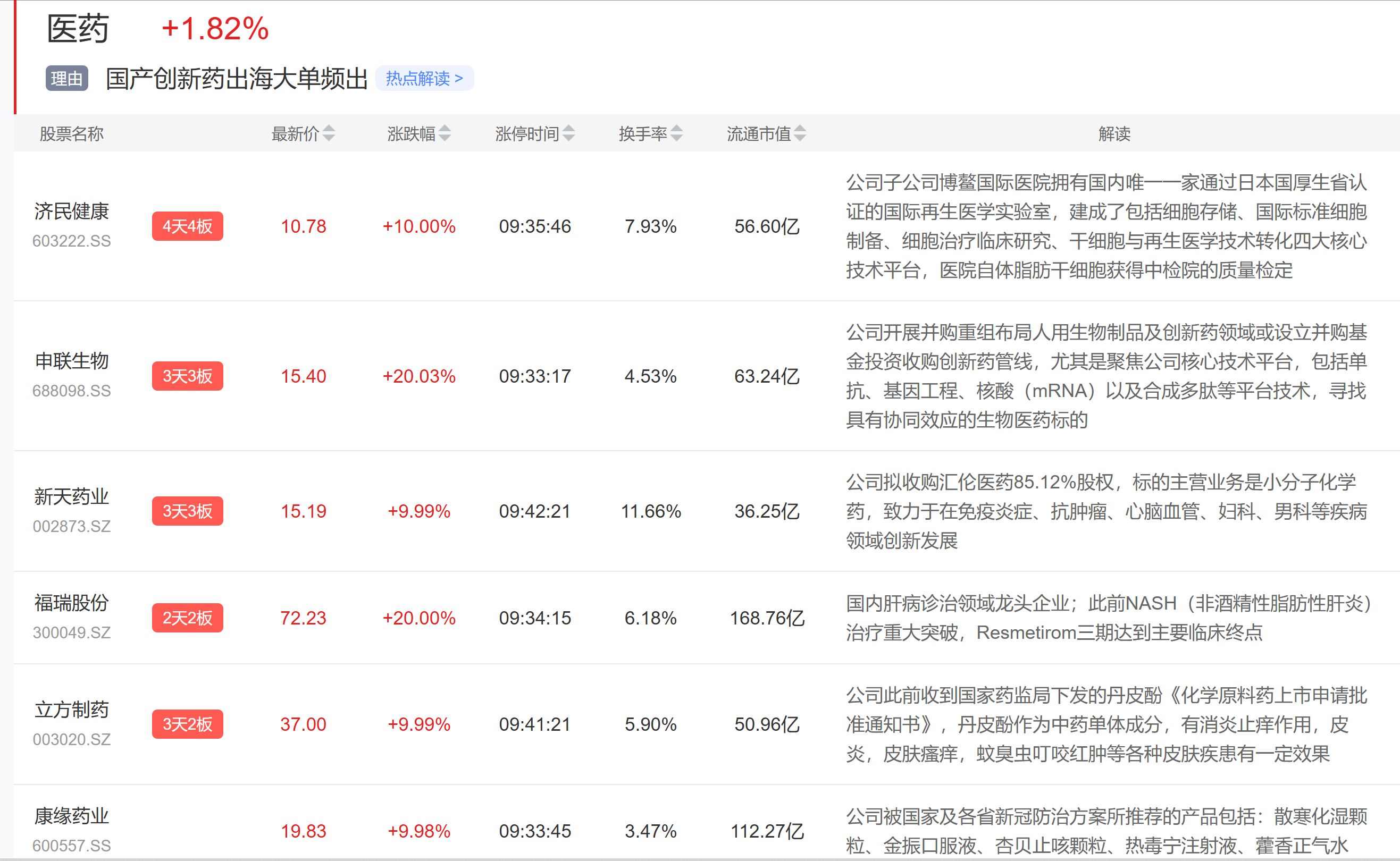This screenshot has width=1400, height=861.
Task: Click the 股票名称 column header
Action: (x=71, y=134)
